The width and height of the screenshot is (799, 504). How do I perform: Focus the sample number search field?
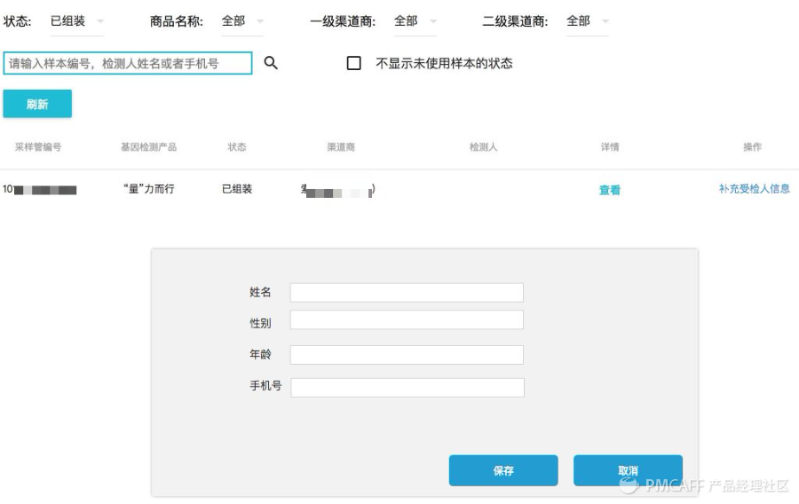coord(127,63)
